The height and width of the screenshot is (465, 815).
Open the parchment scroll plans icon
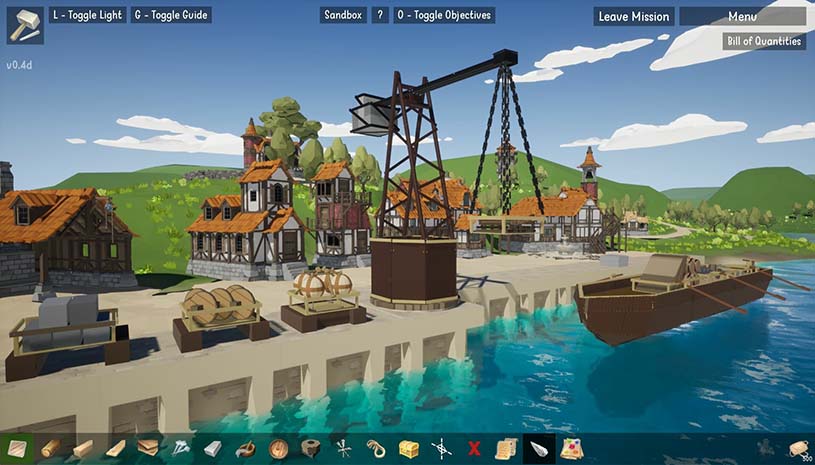[506, 448]
